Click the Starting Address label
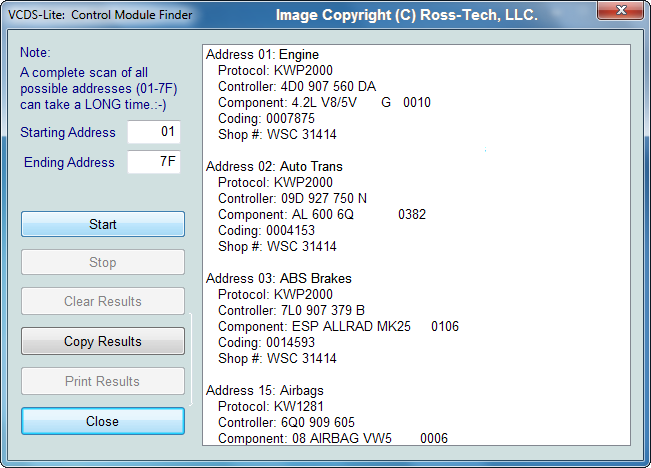Screen dimensions: 651x468 coord(68,132)
